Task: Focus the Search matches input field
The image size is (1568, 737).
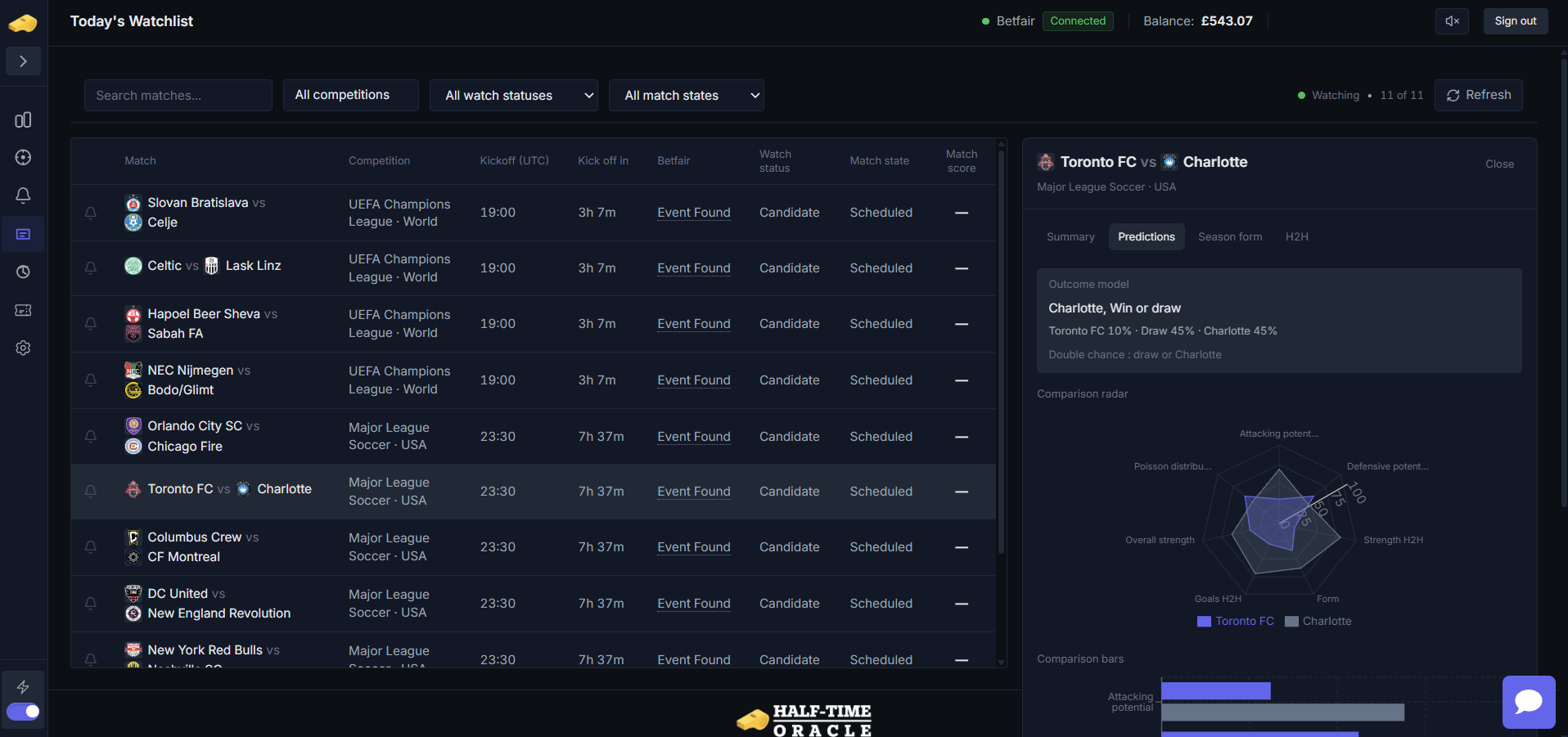Action: pyautogui.click(x=178, y=95)
